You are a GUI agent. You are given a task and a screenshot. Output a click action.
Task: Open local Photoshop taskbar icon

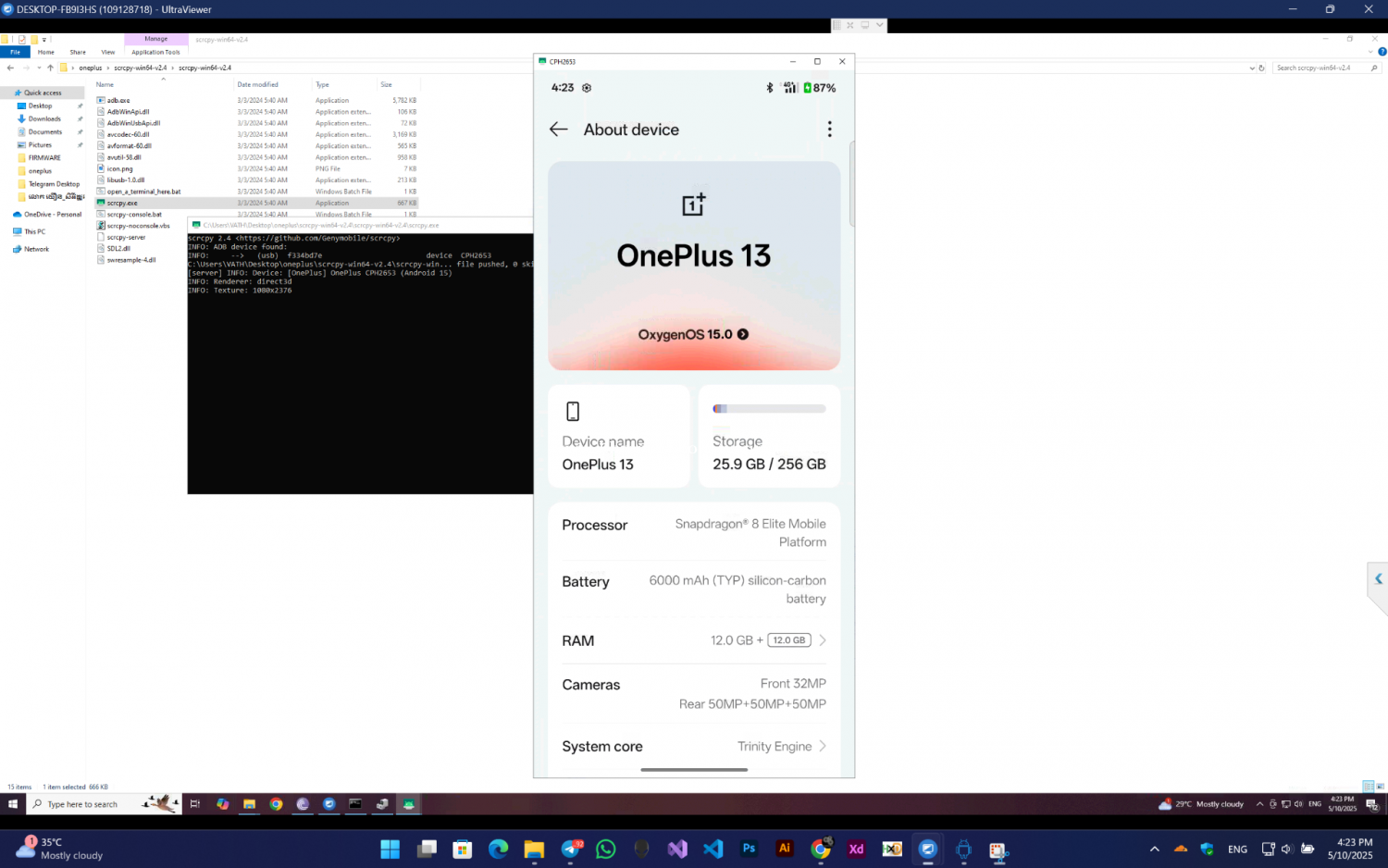pyautogui.click(x=749, y=849)
